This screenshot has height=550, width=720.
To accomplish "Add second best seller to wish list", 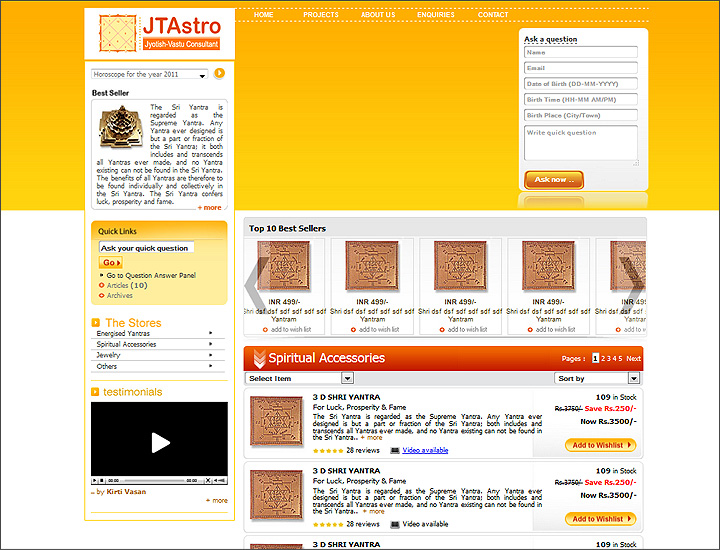I will [375, 330].
